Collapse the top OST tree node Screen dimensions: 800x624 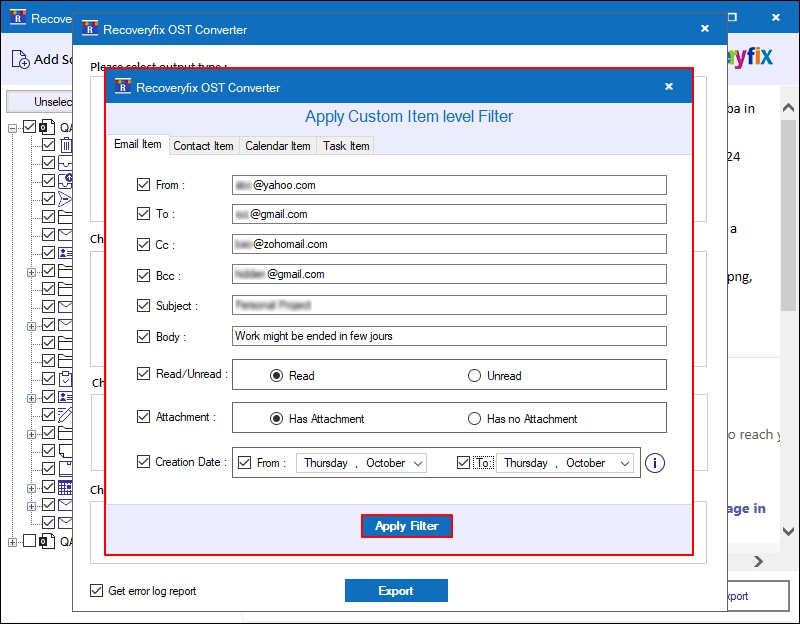click(12, 128)
